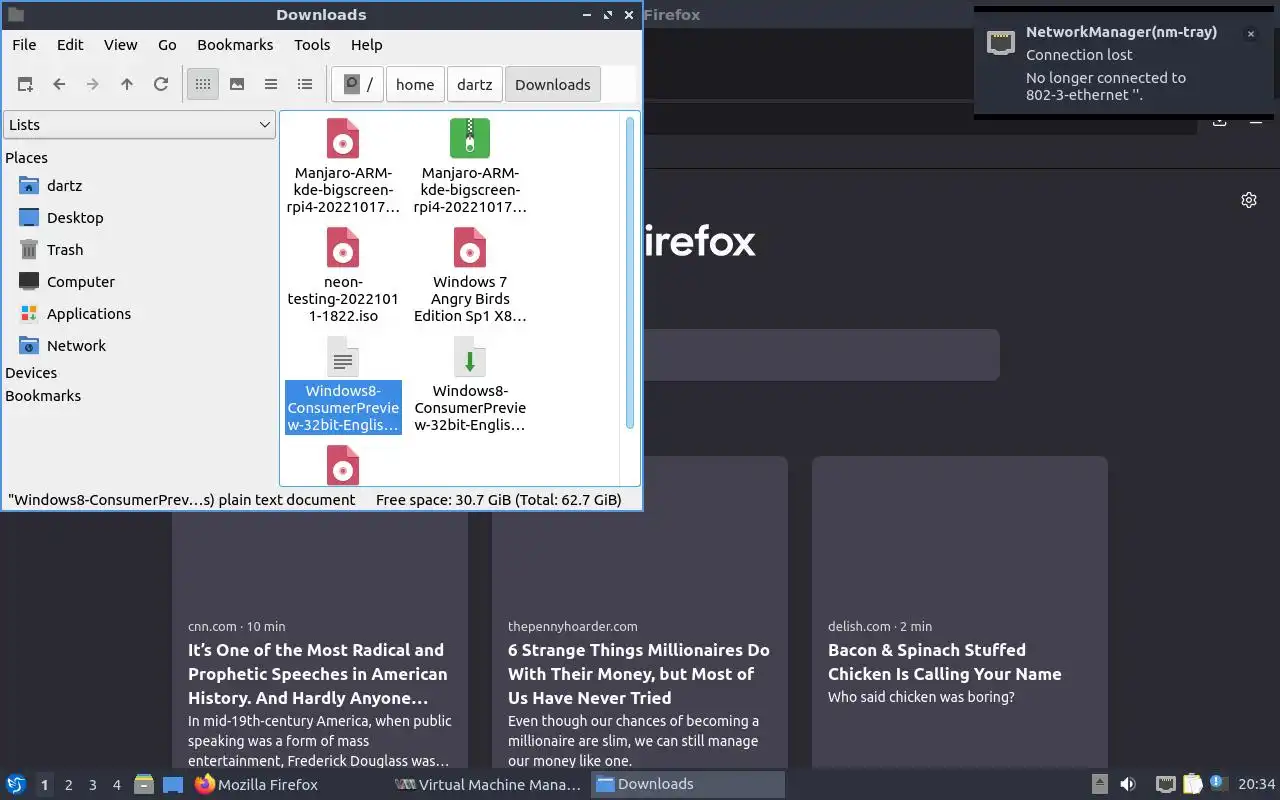
Task: Switch to icon view mode
Action: click(203, 85)
